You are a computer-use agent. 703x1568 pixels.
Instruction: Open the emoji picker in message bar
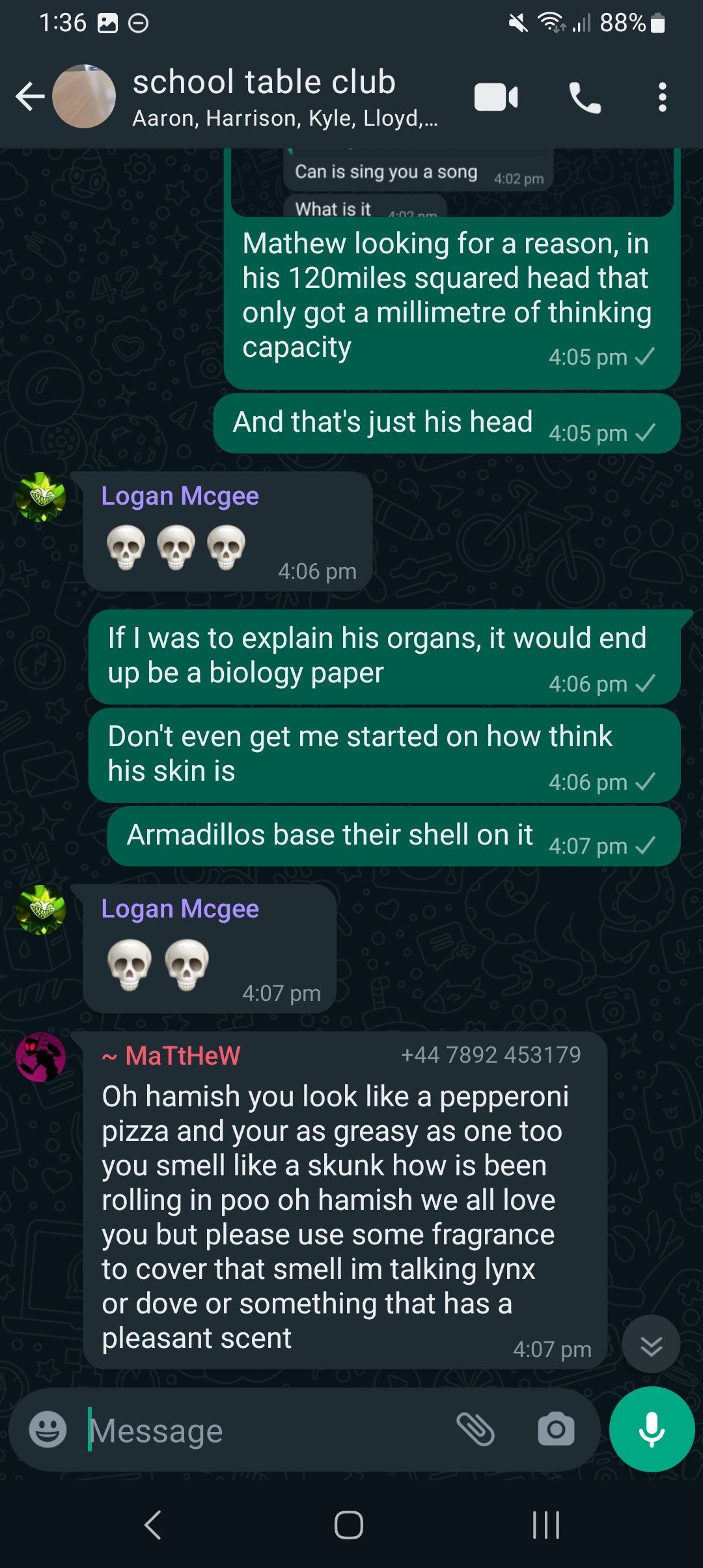coord(48,1430)
